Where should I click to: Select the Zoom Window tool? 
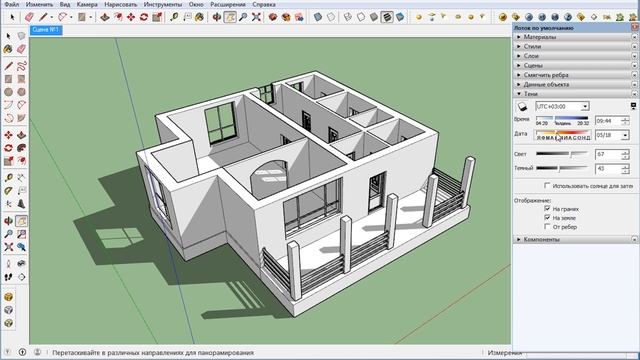22,234
